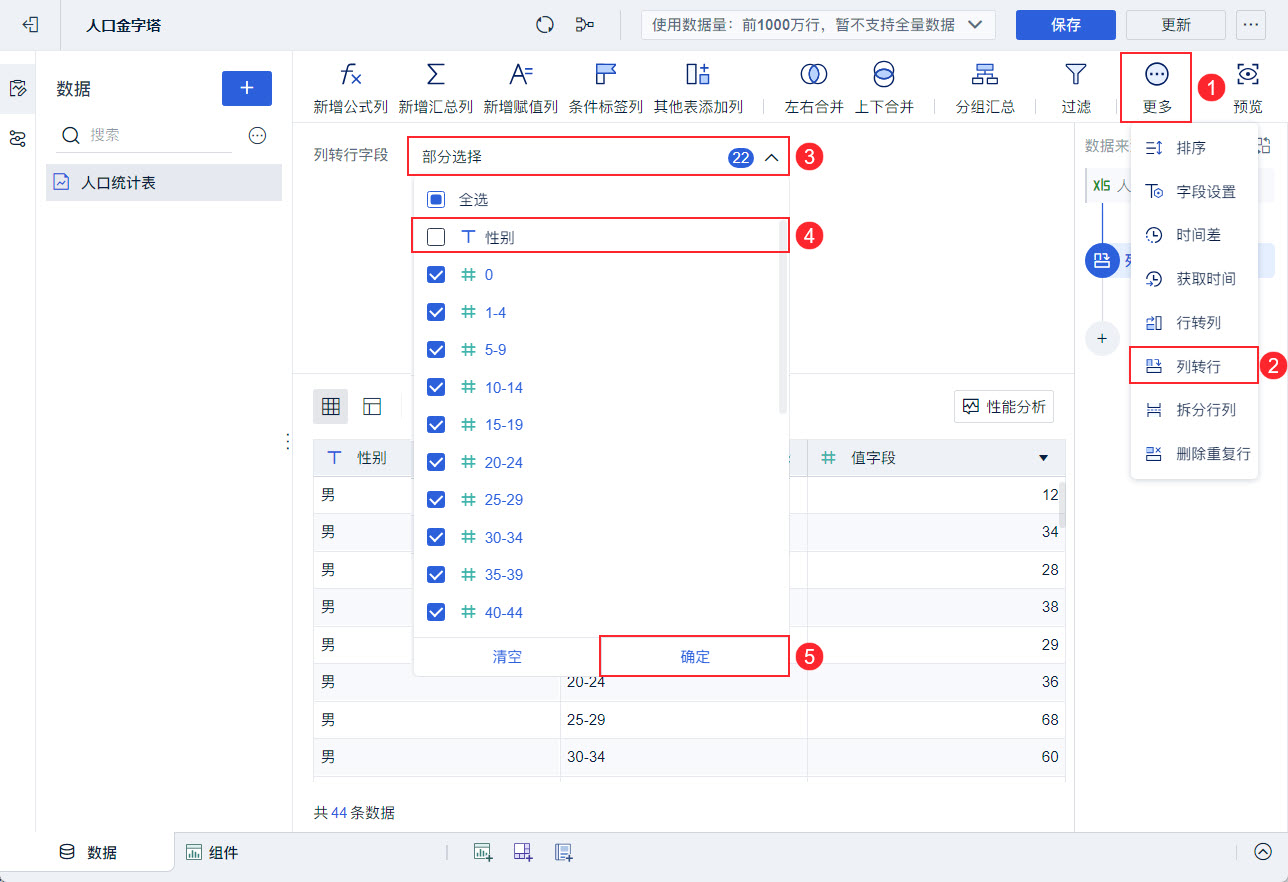The height and width of the screenshot is (882, 1288).
Task: Choose 时间差 from the more menu
Action: pos(1194,235)
